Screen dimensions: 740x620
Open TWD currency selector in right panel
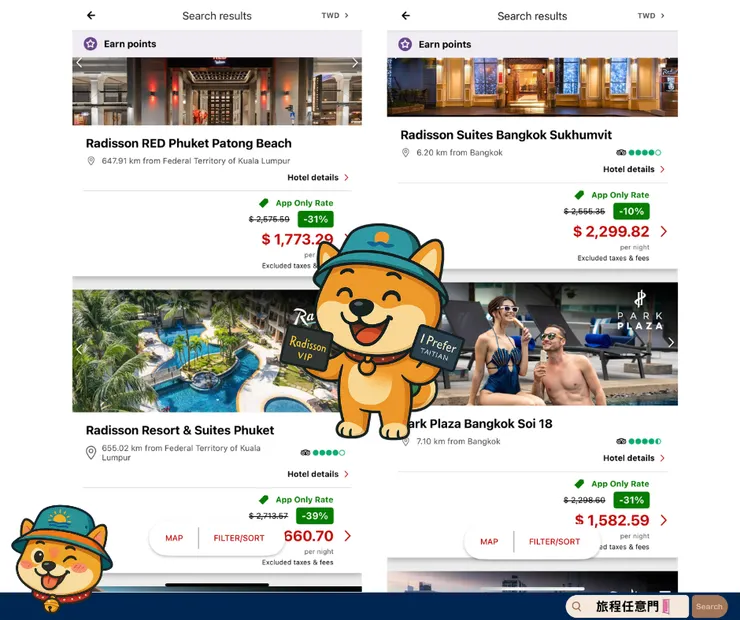tap(651, 16)
